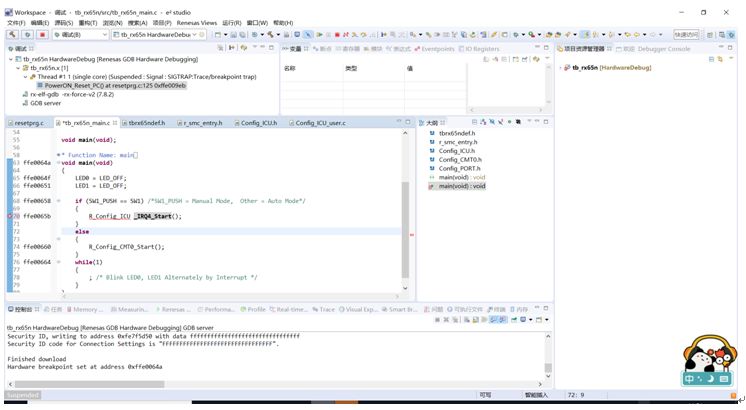
Task: Click the Debug perspective icon at far right
Action: (731, 35)
